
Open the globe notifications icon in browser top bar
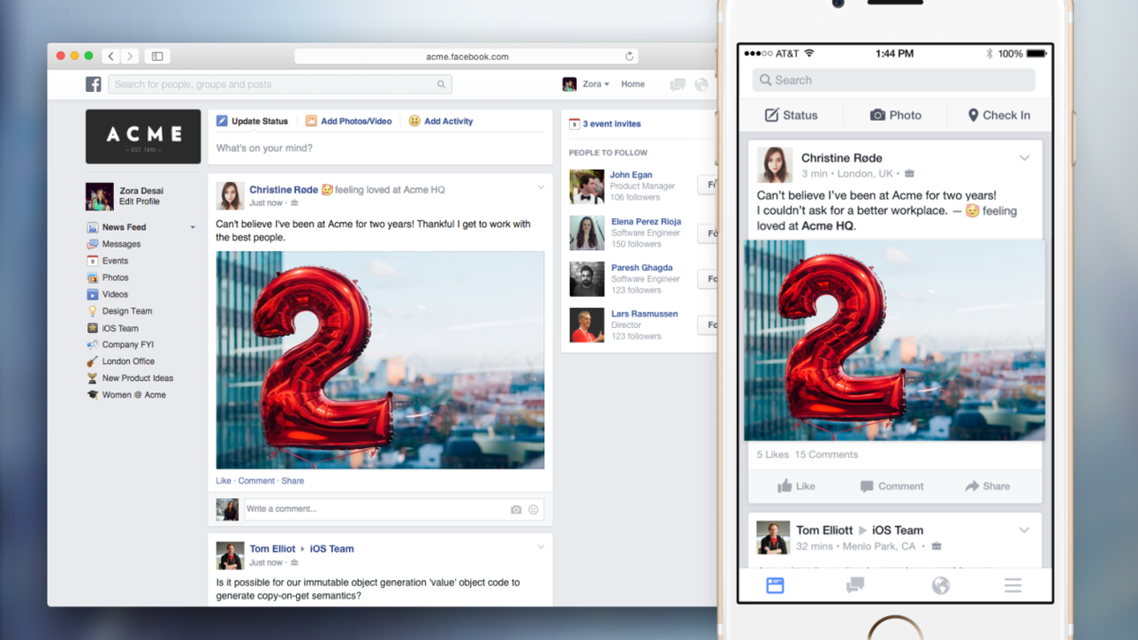[701, 85]
